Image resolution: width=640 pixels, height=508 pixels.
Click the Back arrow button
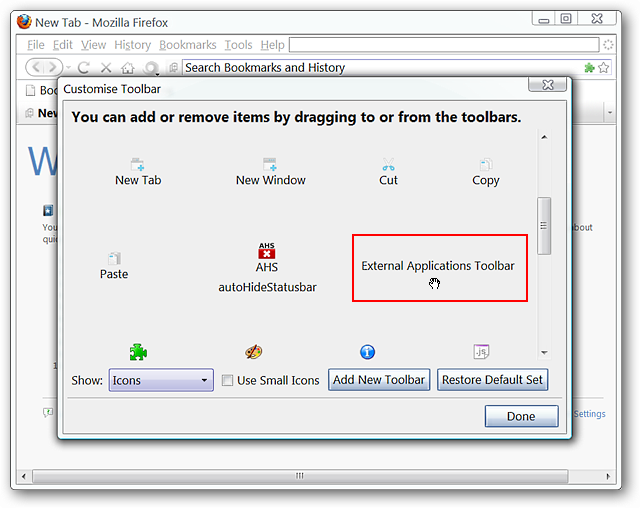coord(36,67)
